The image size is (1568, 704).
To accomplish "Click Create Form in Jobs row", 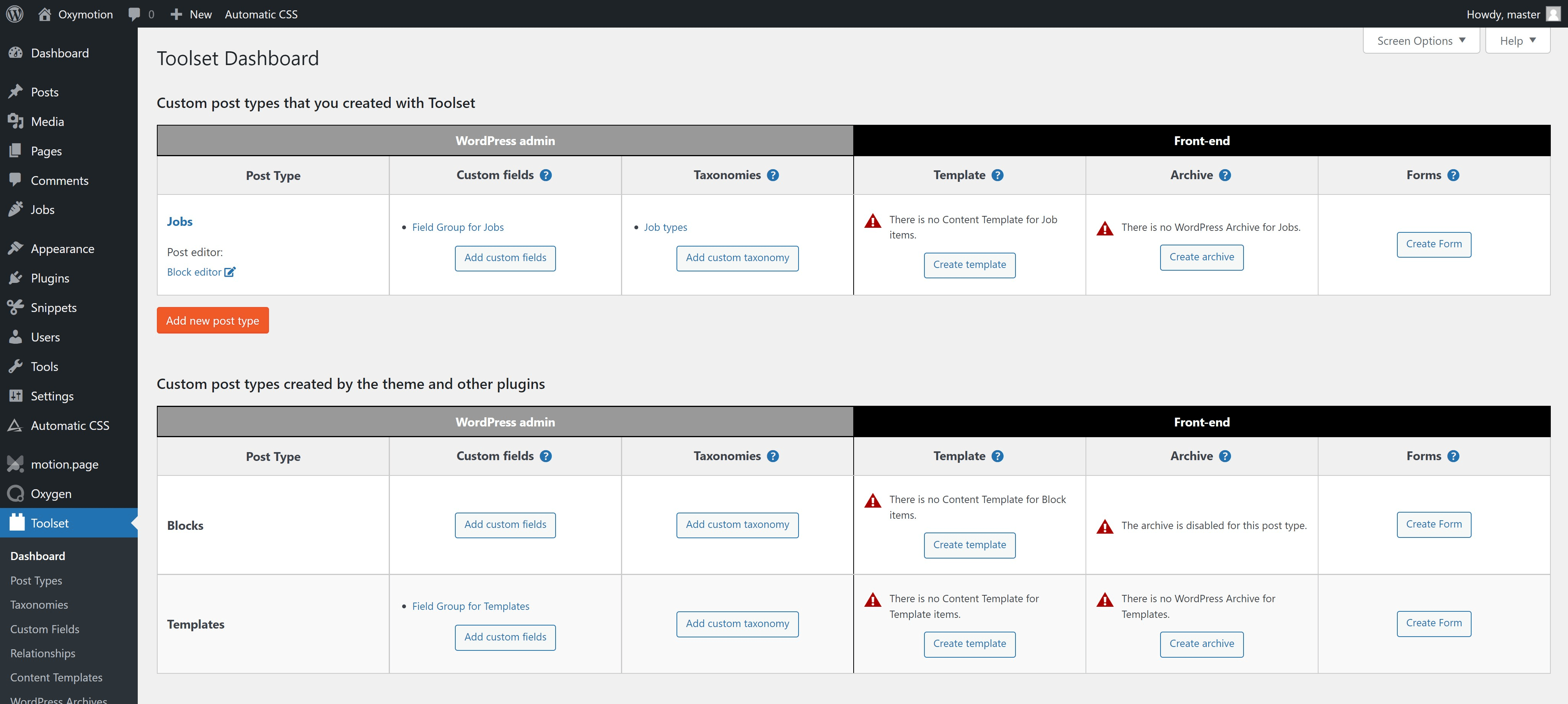I will click(1433, 244).
